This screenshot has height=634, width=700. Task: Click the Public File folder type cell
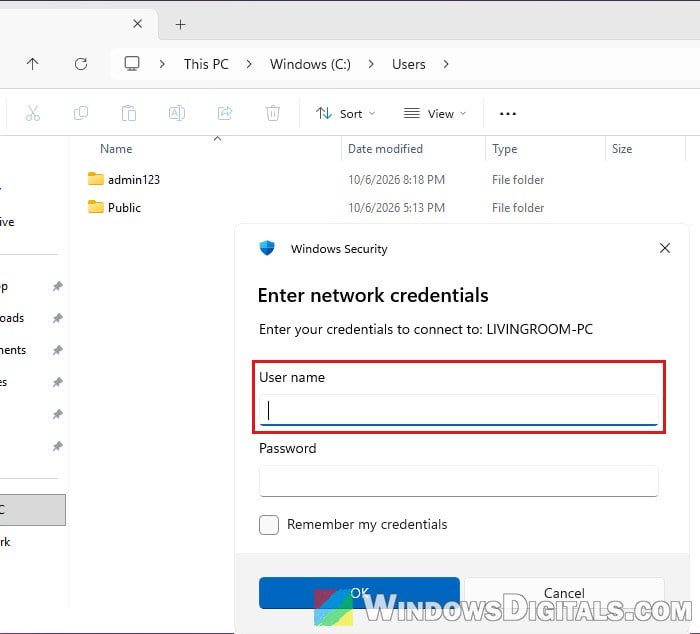point(518,208)
